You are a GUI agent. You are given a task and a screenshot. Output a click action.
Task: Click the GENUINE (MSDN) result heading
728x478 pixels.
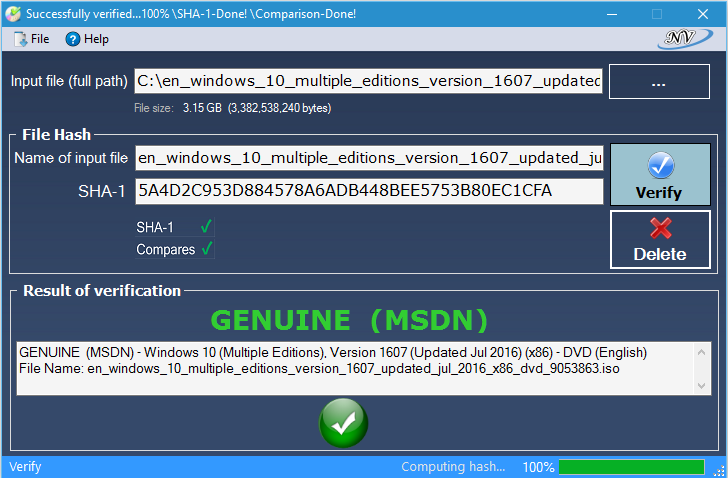(349, 320)
